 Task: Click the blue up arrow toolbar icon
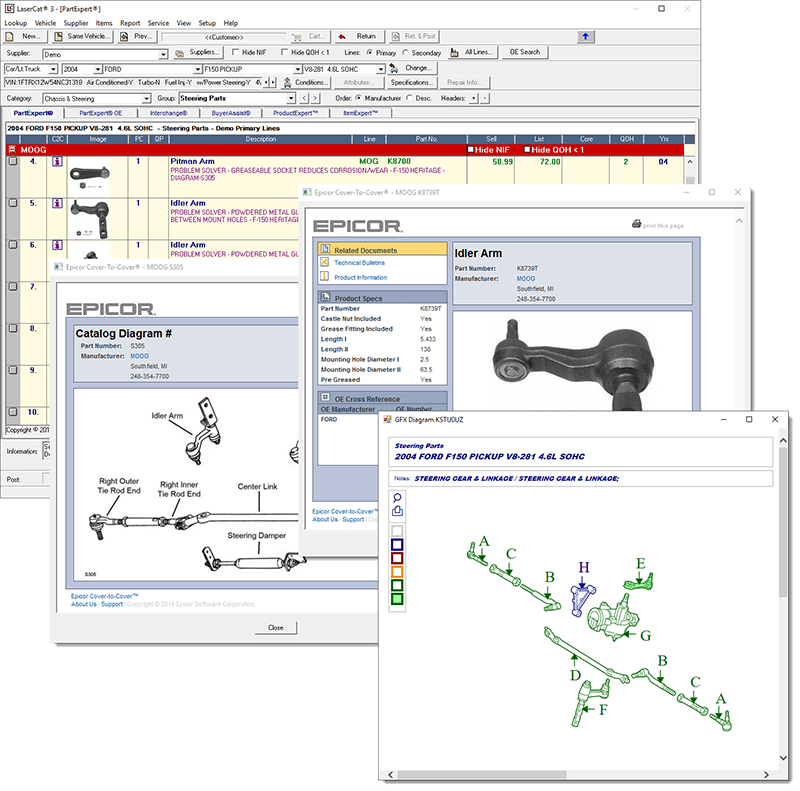click(586, 36)
